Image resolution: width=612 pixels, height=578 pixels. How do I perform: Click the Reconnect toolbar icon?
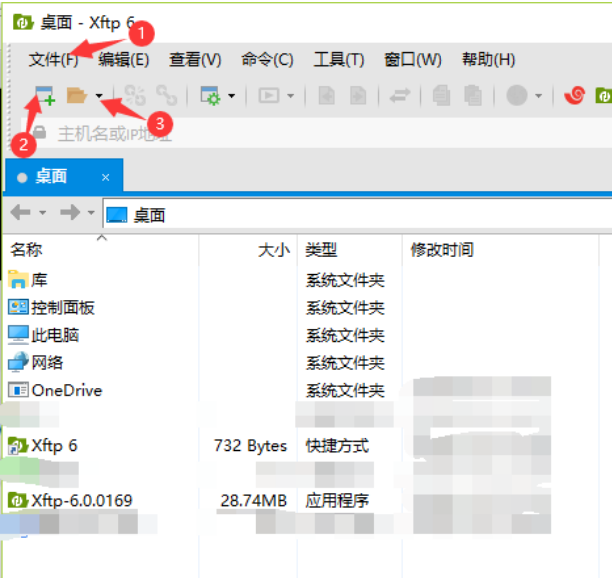tap(135, 96)
